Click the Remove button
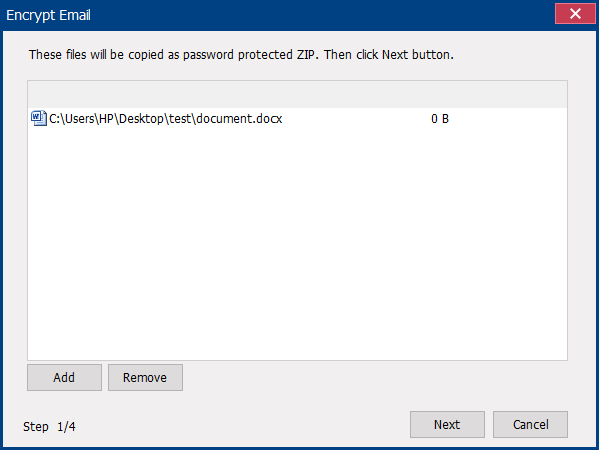Viewport: 599px width, 450px height. 145,377
